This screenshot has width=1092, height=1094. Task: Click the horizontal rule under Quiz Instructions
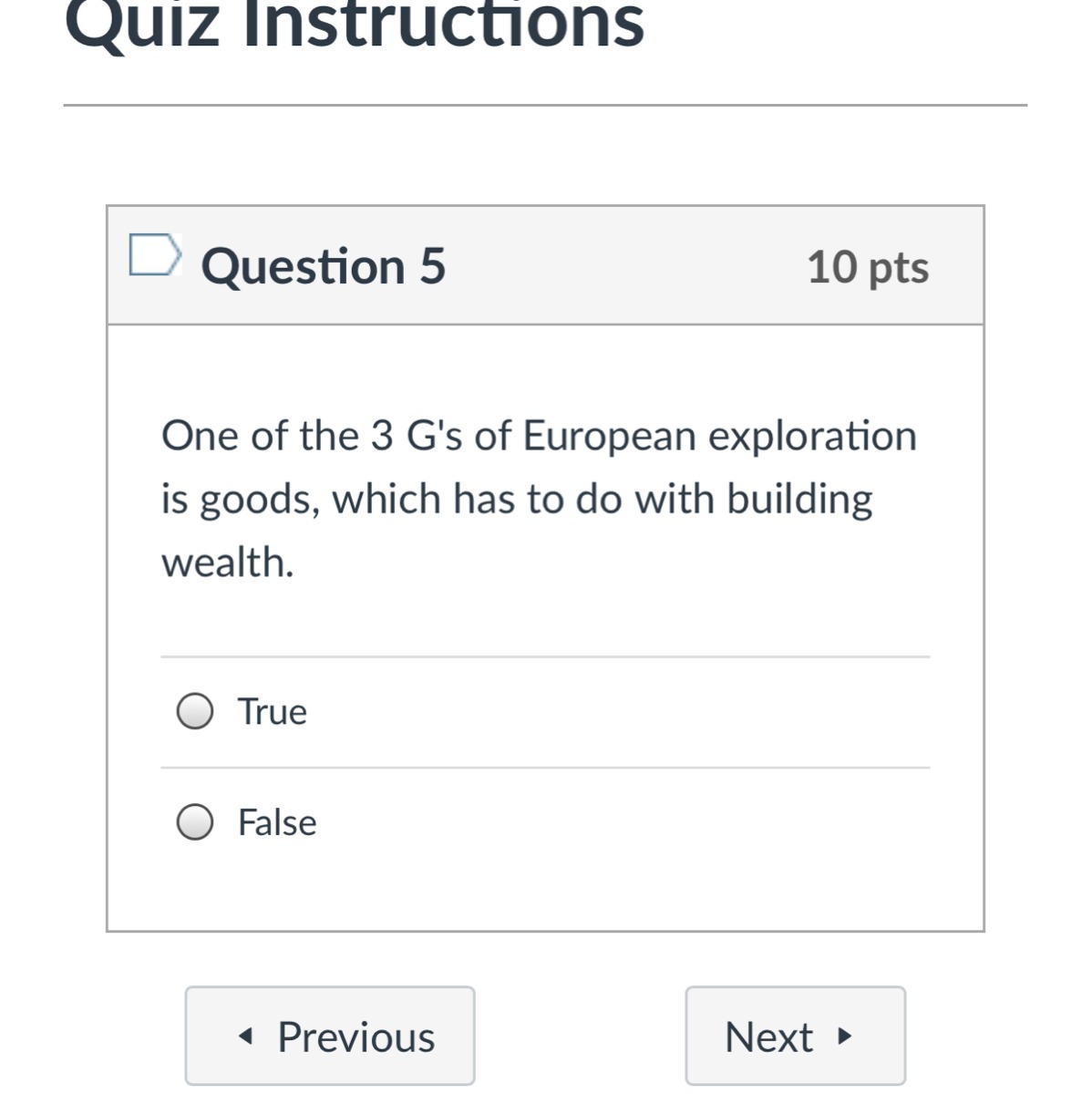[545, 105]
